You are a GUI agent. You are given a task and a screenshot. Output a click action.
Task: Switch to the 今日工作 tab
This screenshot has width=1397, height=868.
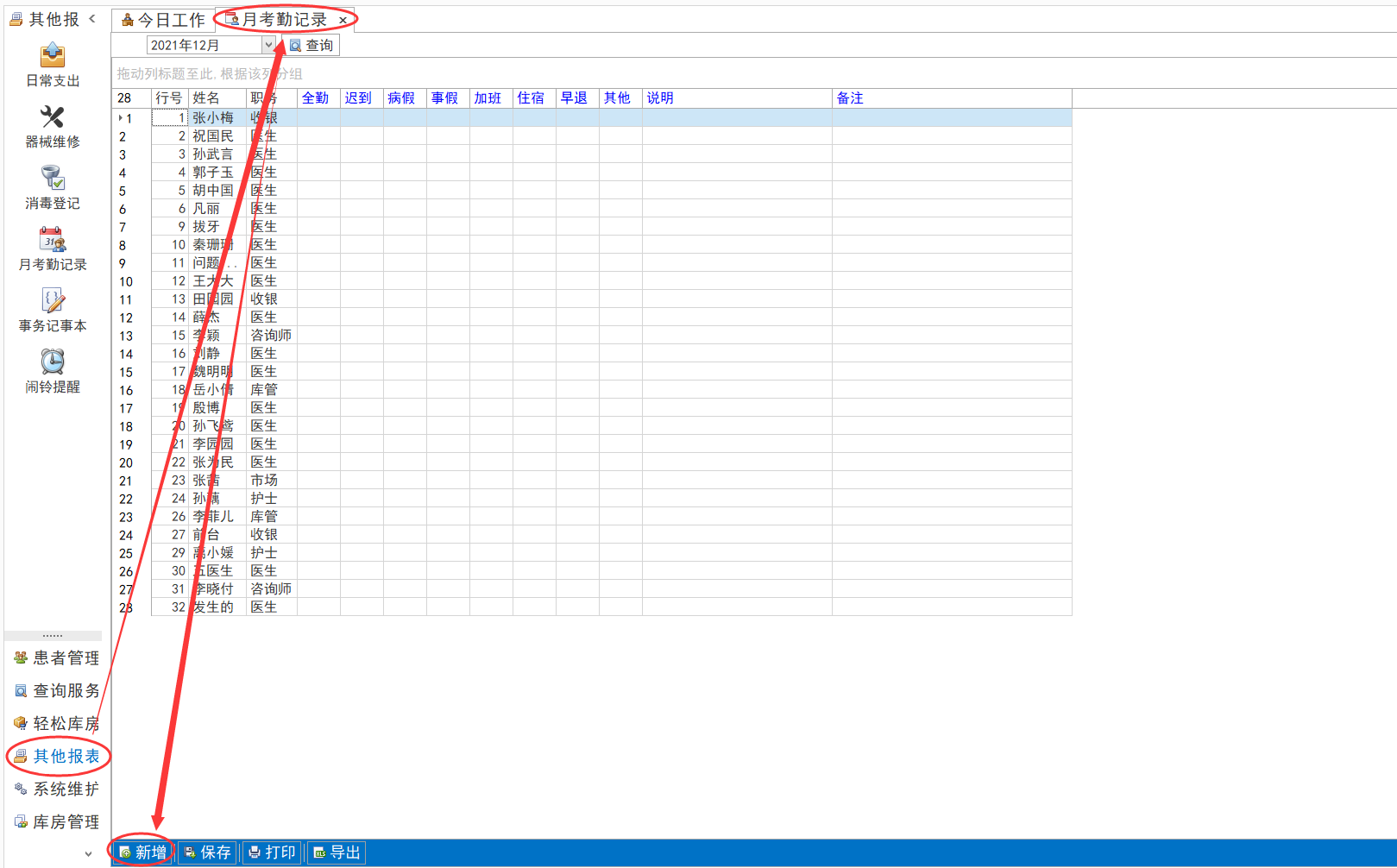click(163, 20)
